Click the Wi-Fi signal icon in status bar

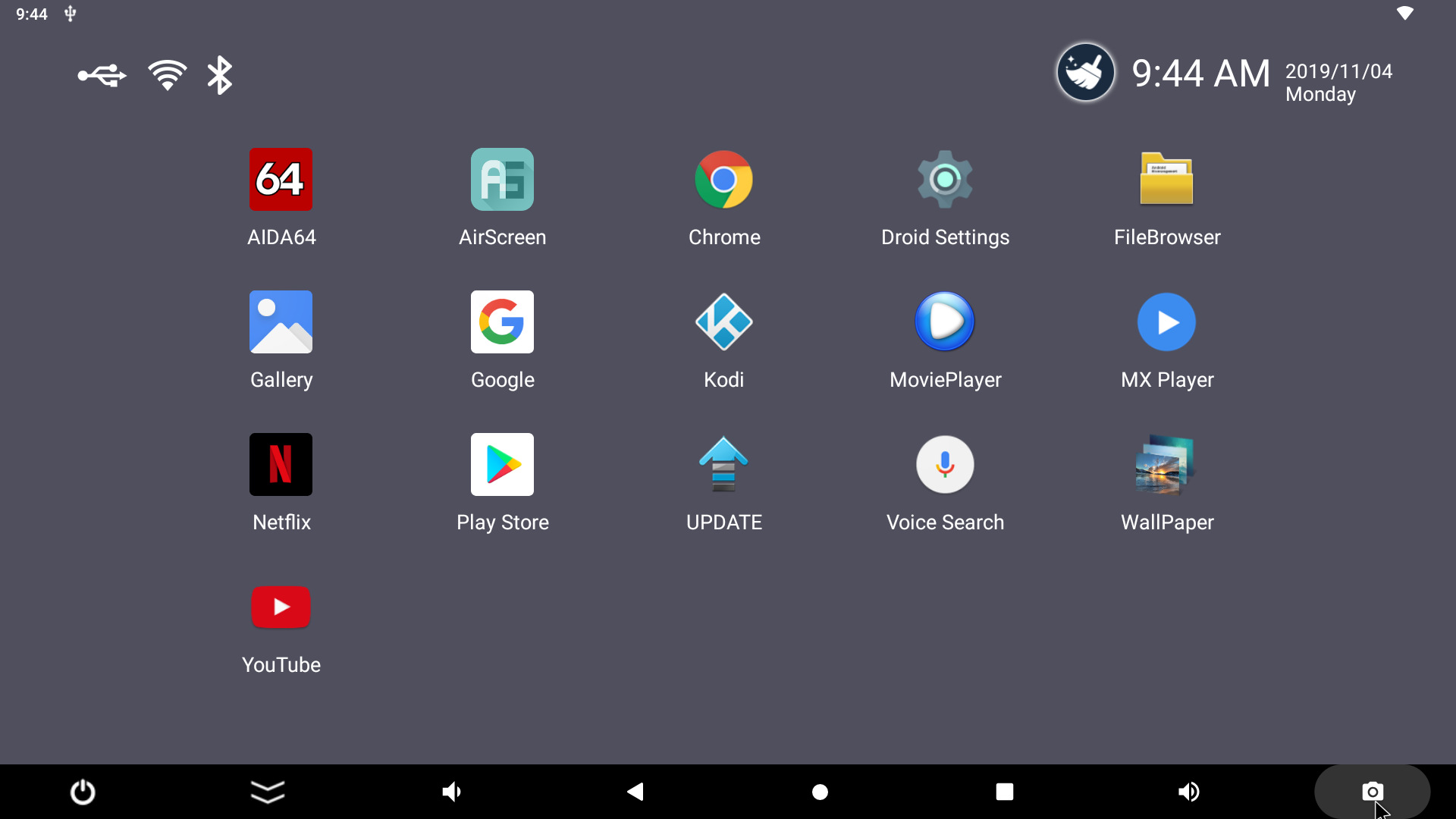1405,14
